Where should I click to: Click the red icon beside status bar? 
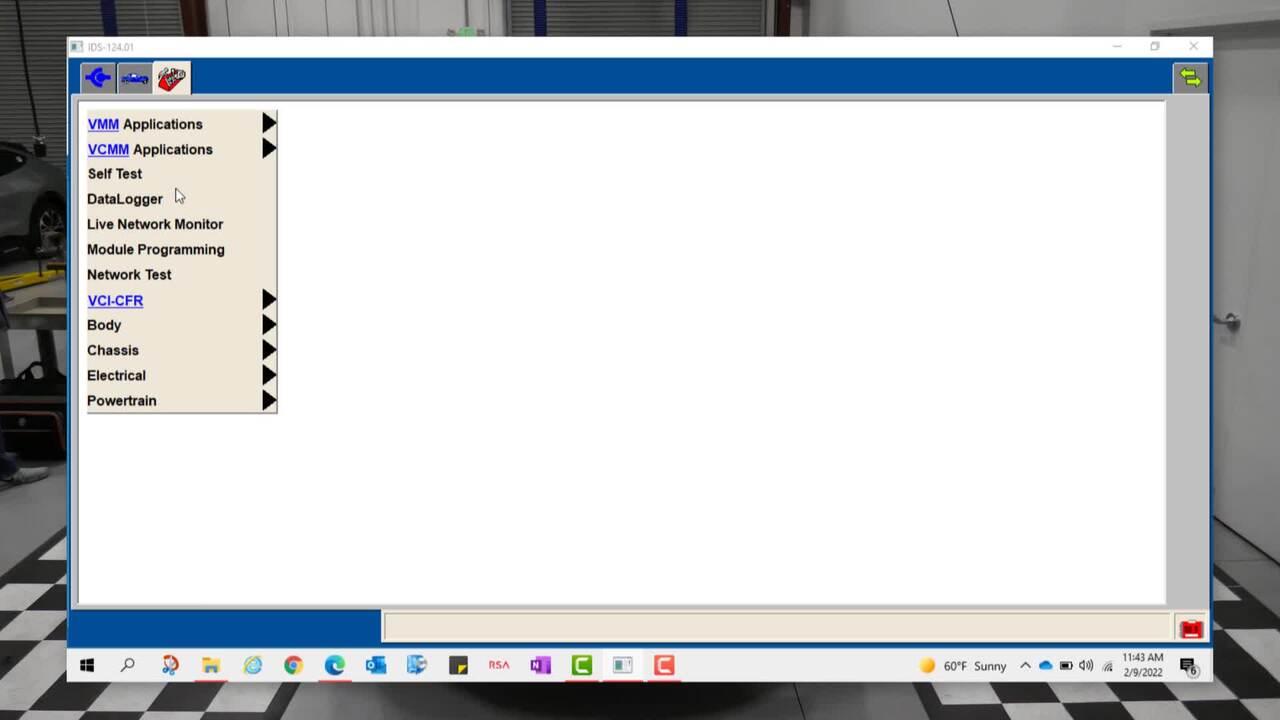click(x=1191, y=629)
